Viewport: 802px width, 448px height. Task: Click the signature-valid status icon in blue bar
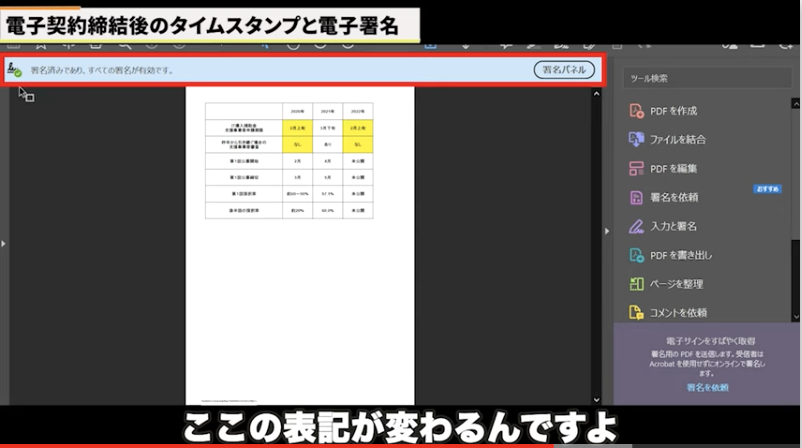coord(15,70)
